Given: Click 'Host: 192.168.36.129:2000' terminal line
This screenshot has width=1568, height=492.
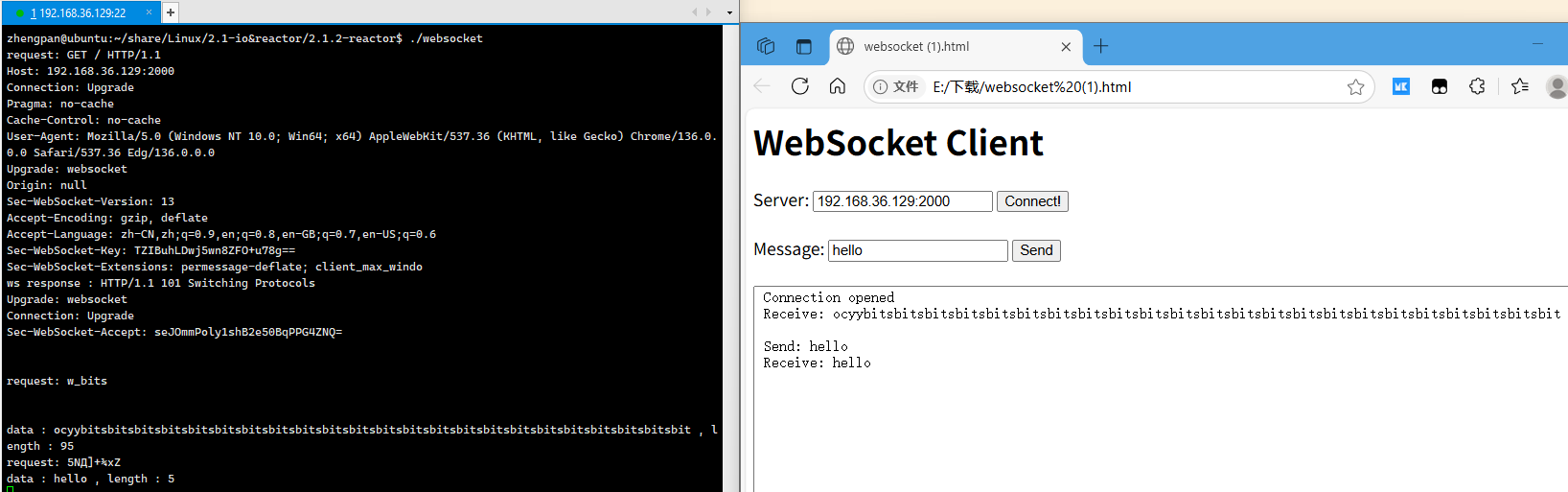Looking at the screenshot, I should coord(90,71).
